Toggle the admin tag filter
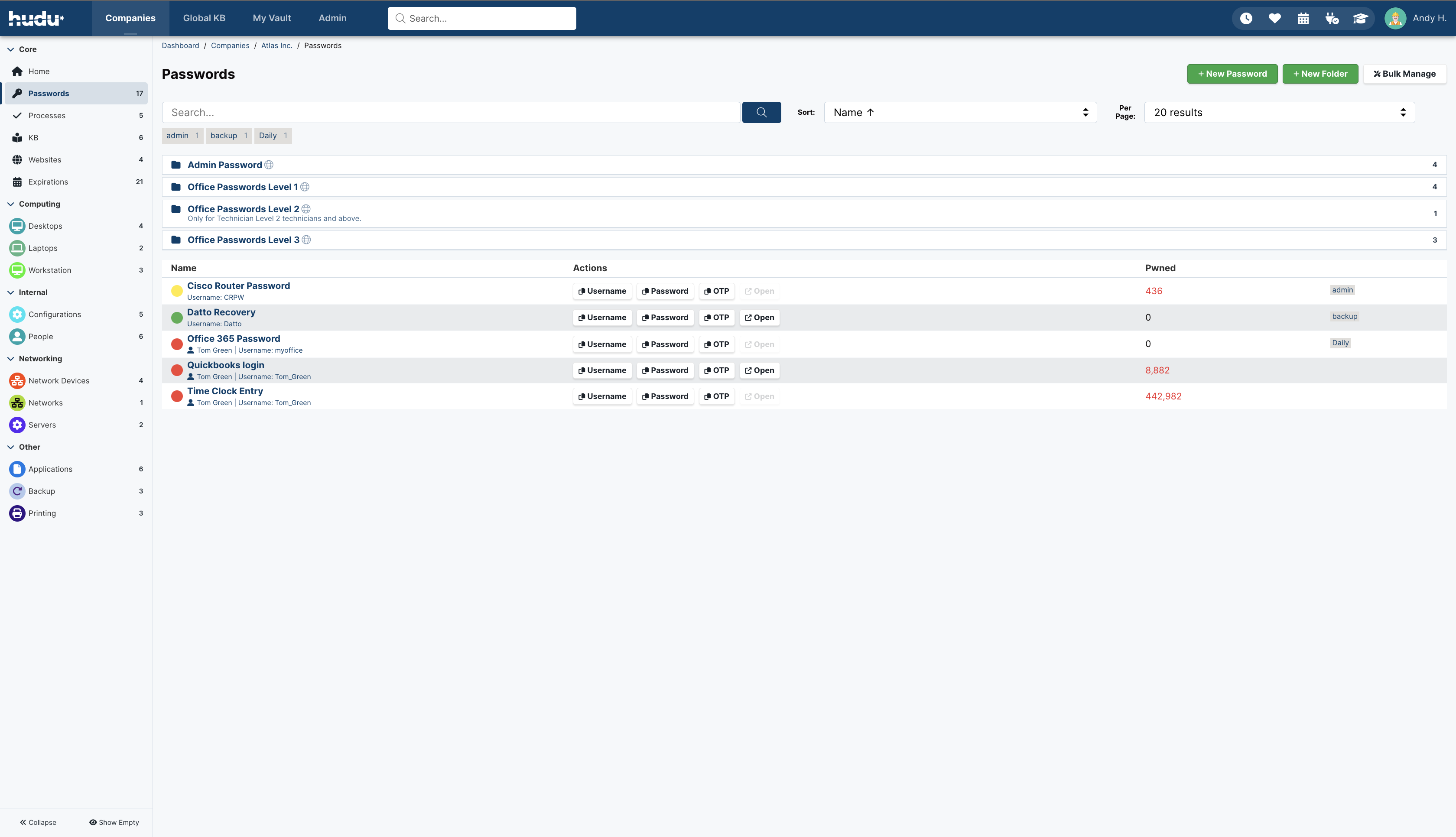The width and height of the screenshot is (1456, 837). [182, 136]
